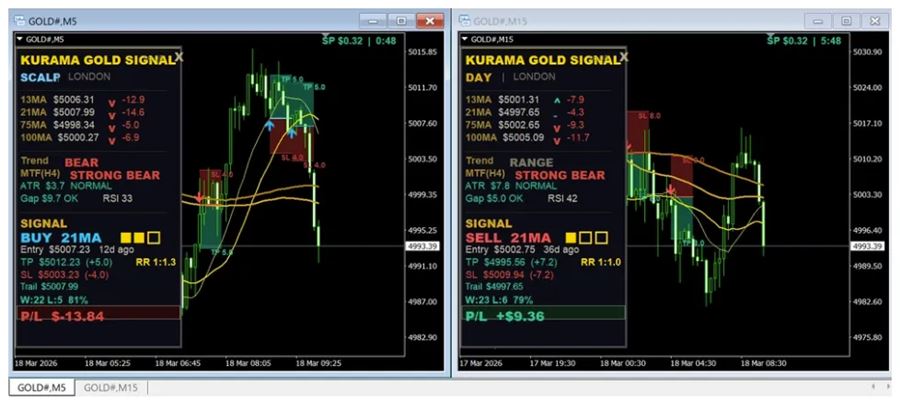Click ATR $7.8 NORMAL line
Image resolution: width=900 pixels, height=400 pixels.
510,186
